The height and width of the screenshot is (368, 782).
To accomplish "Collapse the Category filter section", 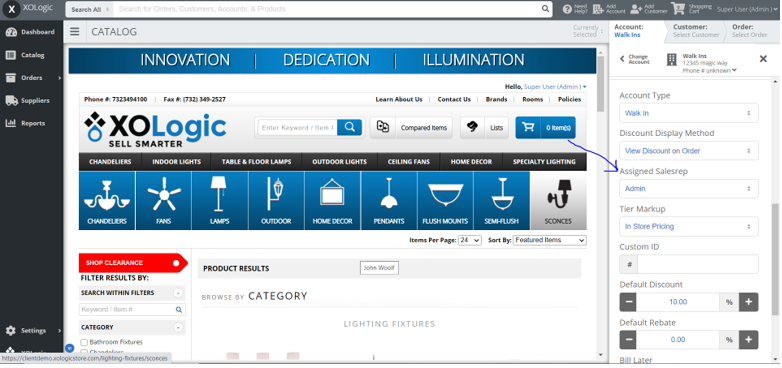I will tap(178, 328).
